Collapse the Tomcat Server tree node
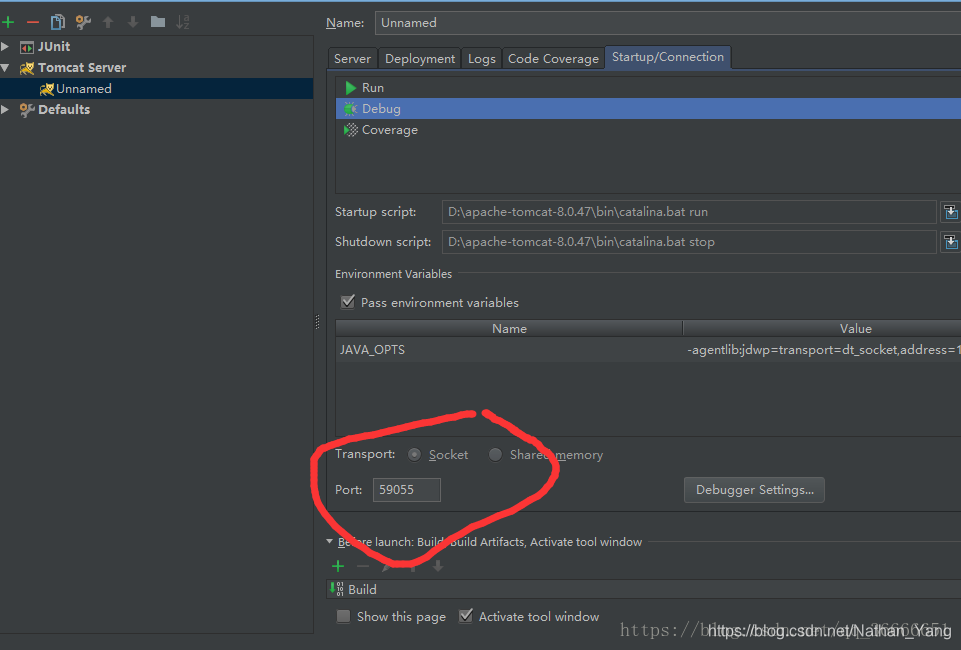 click(6, 68)
